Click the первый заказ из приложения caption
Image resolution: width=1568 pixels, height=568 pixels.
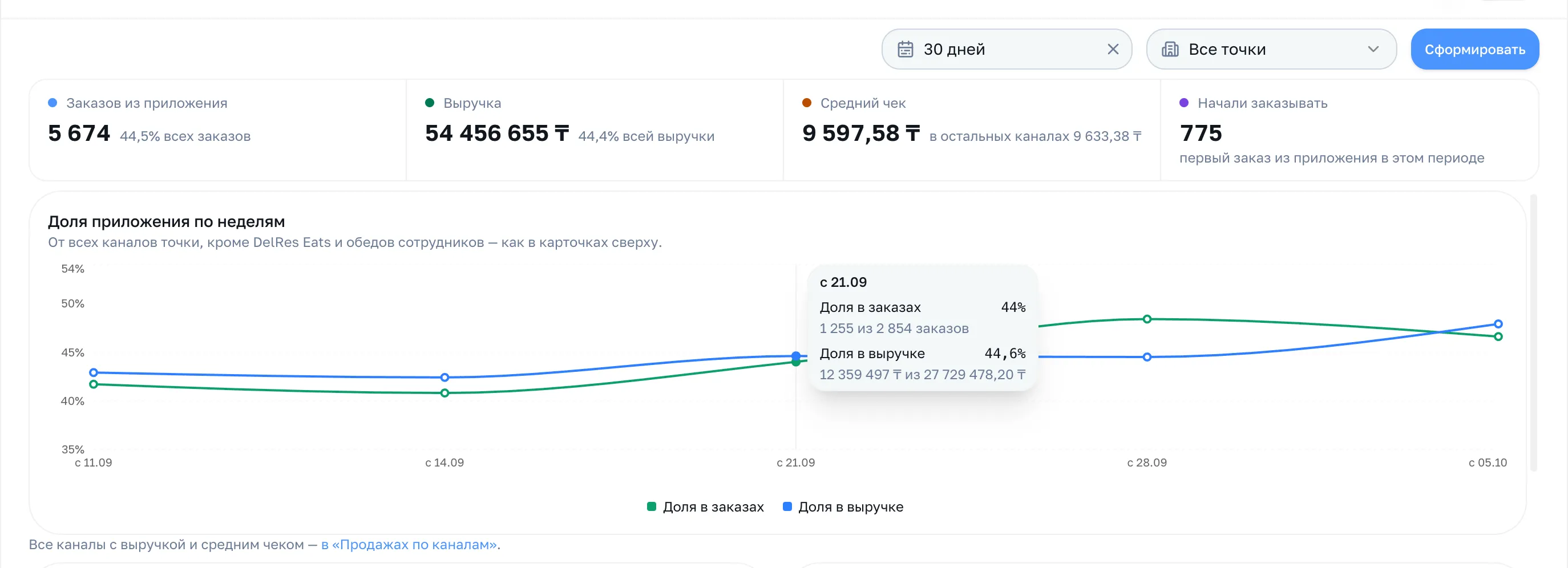1332,158
